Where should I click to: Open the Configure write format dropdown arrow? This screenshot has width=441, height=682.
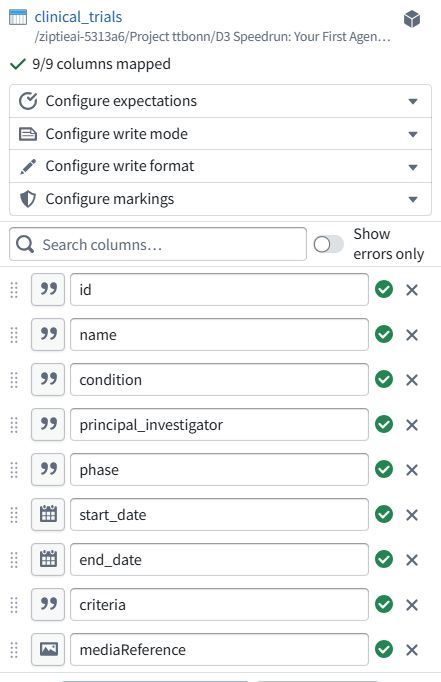413,167
